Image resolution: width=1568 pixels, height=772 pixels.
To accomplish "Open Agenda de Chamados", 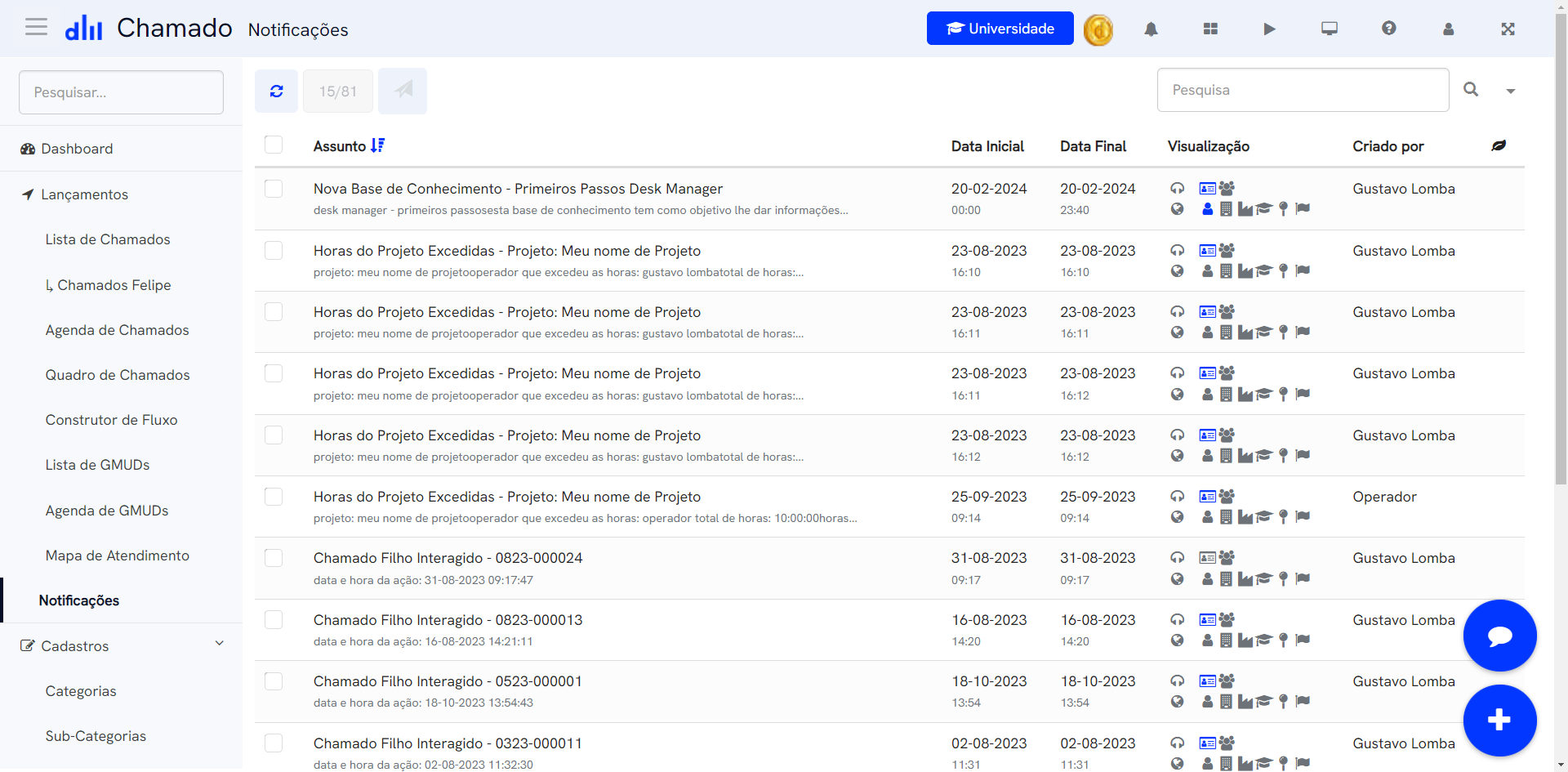I will pos(117,330).
